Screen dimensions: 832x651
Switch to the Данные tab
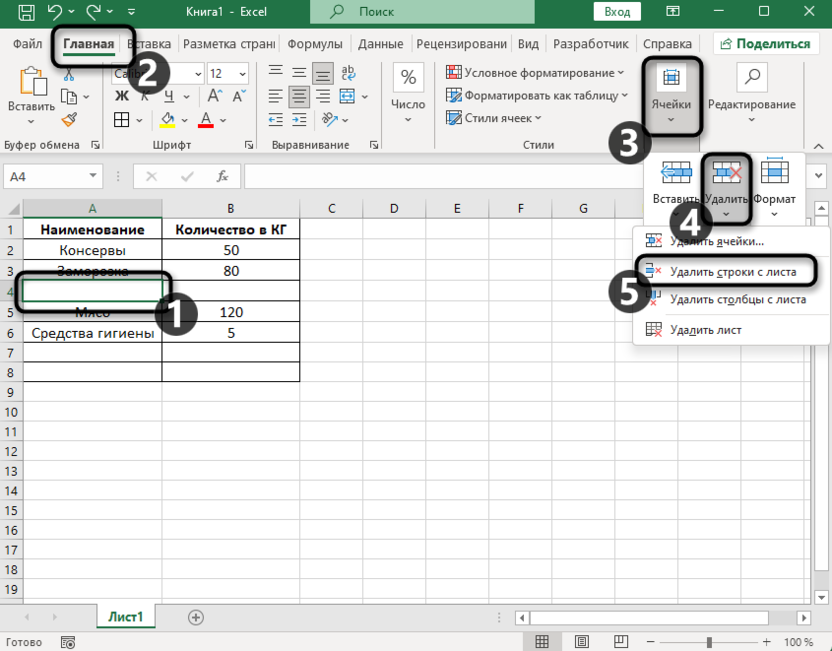click(x=380, y=44)
